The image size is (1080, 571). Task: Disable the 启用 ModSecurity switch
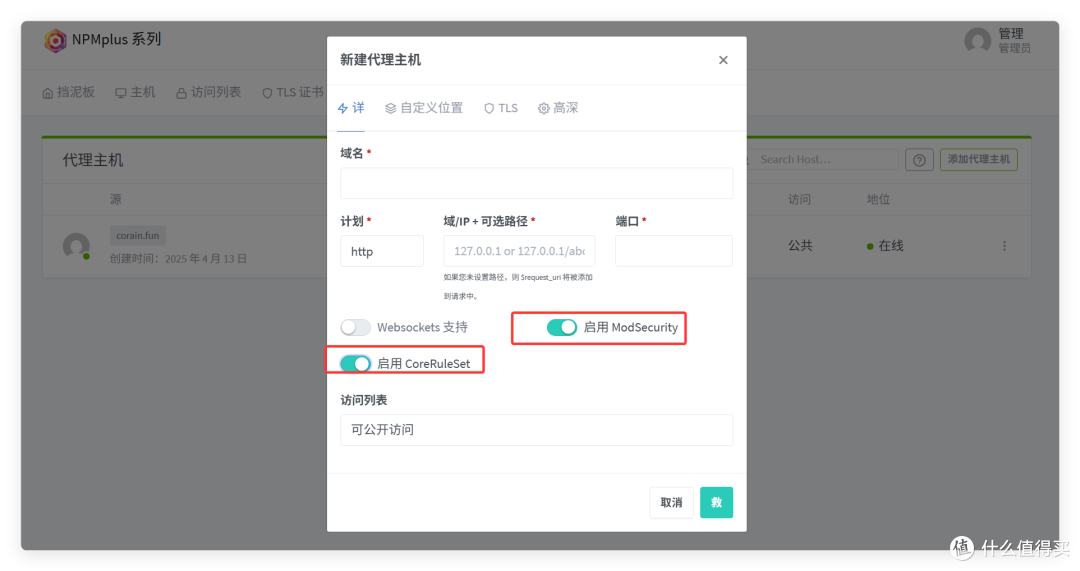pos(562,327)
